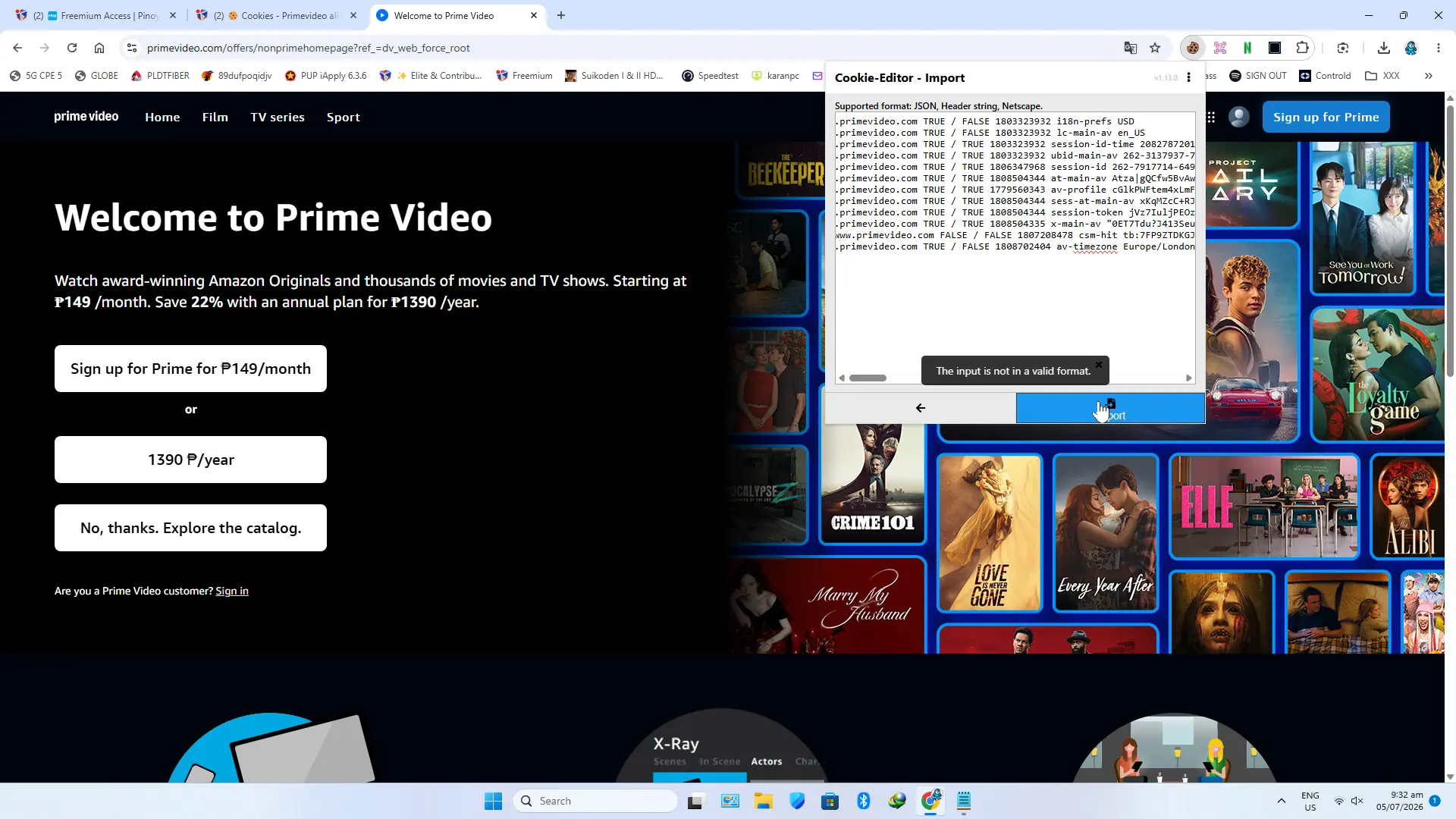Open the Cookie-Editor three-dot menu
The width and height of the screenshot is (1456, 819).
1188,77
